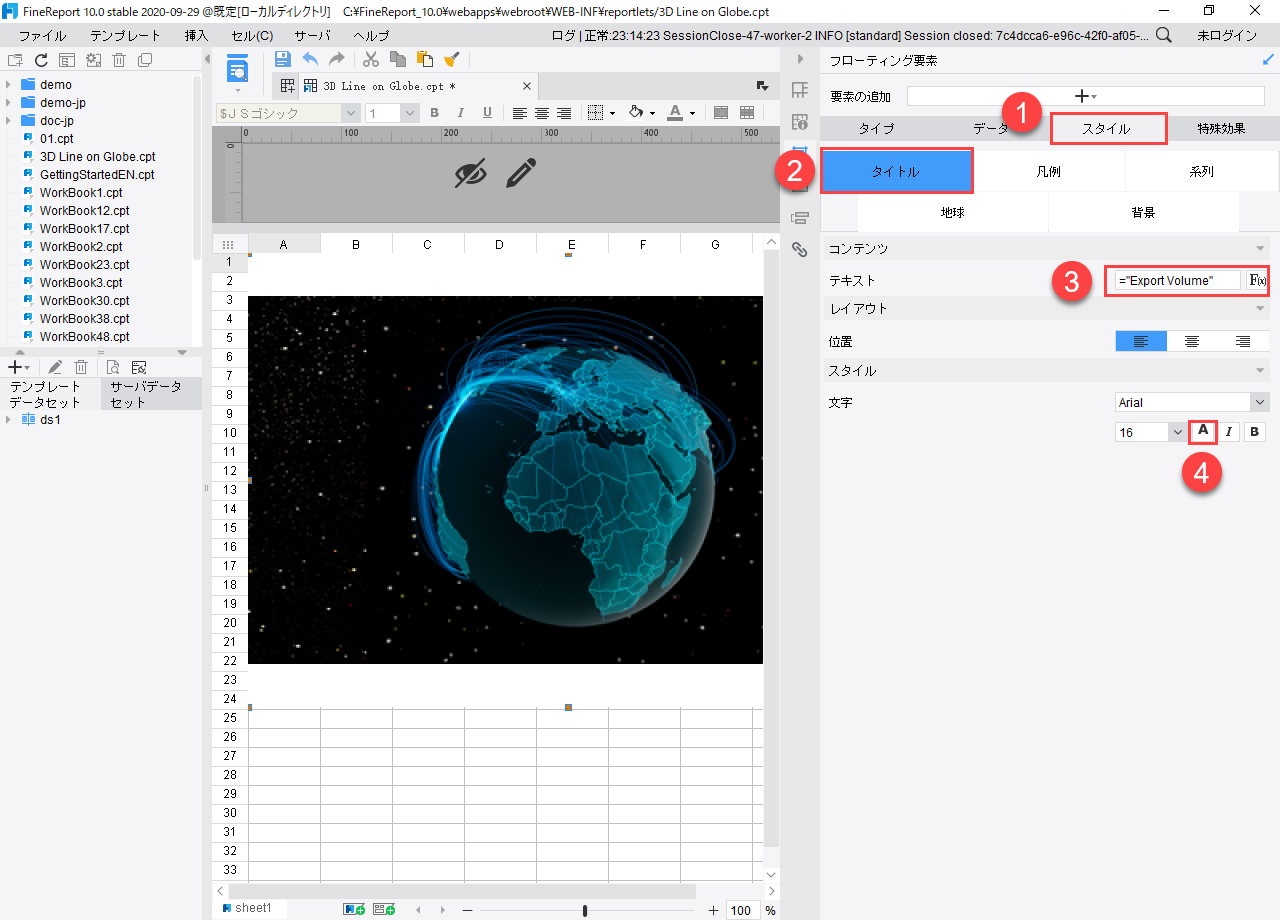Open the border style dropdown arrow

tap(611, 113)
